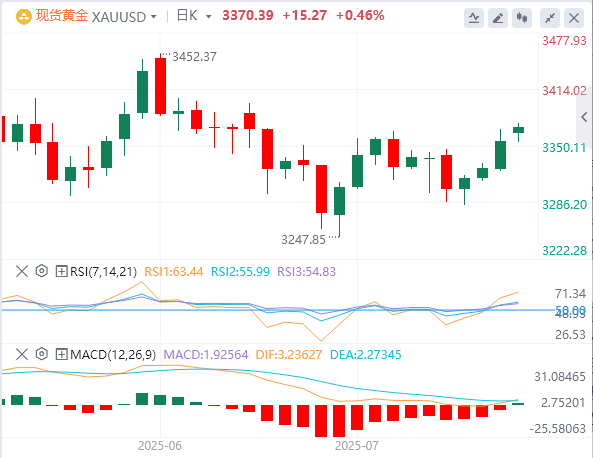Remove the RSI indicator panel
The height and width of the screenshot is (458, 593).
[22, 271]
